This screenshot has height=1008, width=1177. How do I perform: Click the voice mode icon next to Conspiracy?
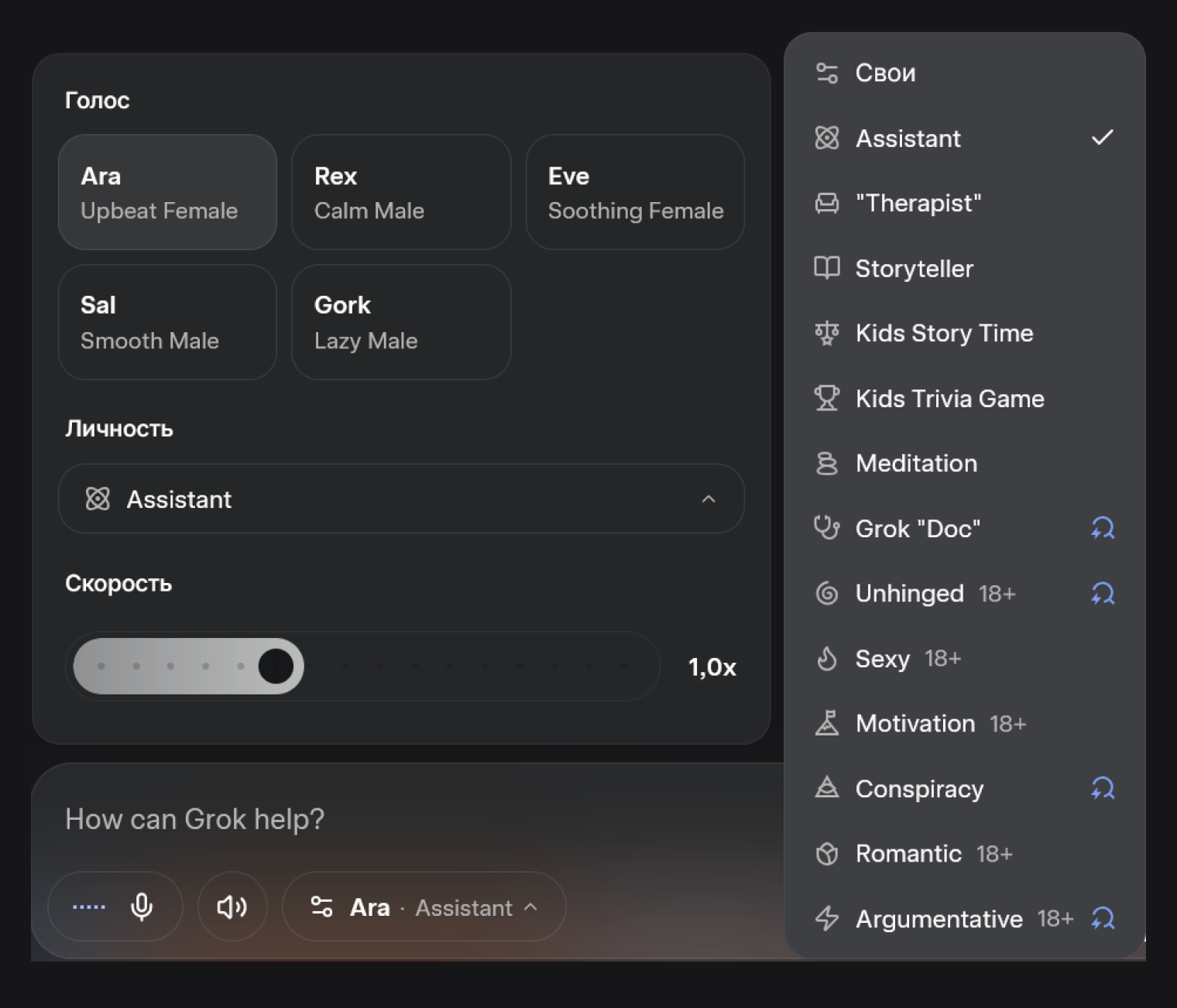pyautogui.click(x=1103, y=789)
